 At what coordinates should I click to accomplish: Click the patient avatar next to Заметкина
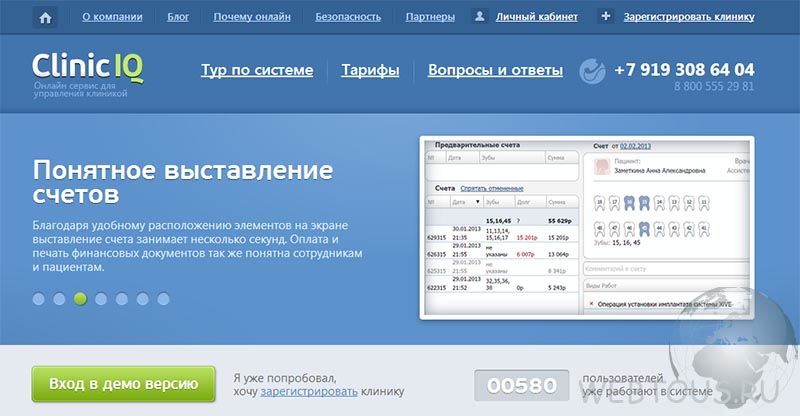click(602, 166)
